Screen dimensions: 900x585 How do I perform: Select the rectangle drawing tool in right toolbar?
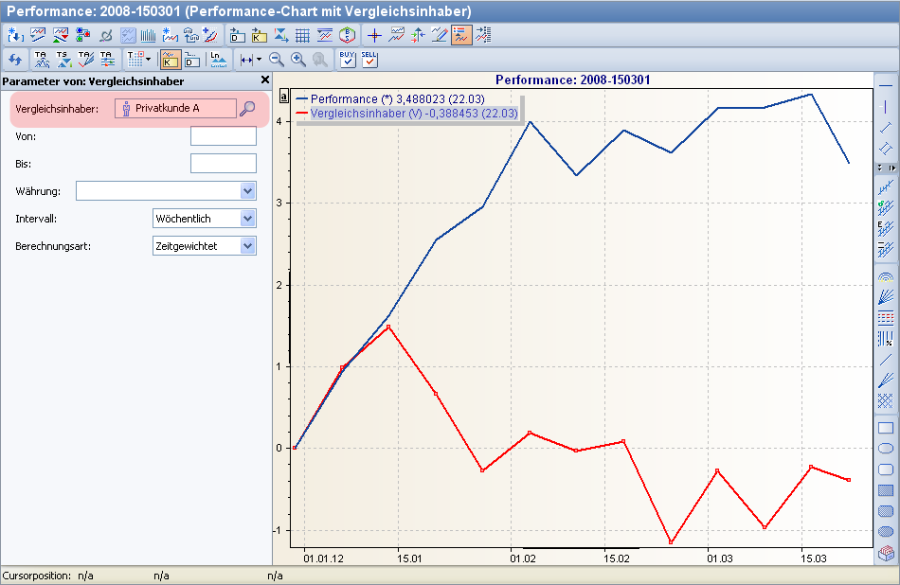(885, 428)
